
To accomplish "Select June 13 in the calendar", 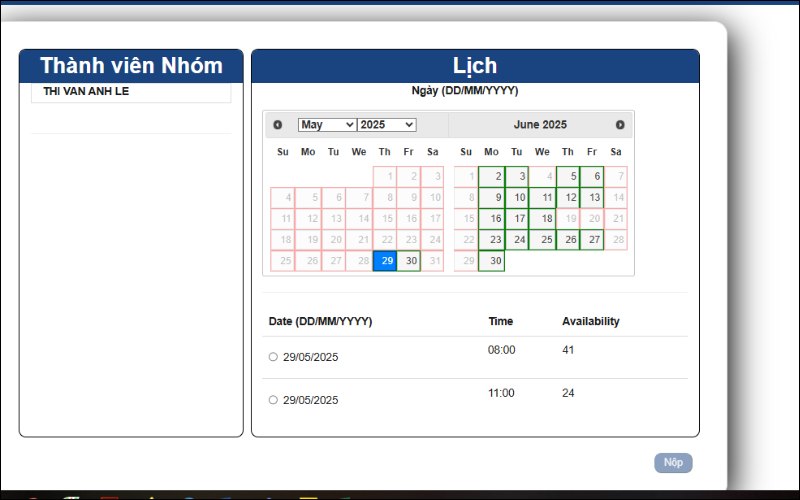I will (592, 198).
